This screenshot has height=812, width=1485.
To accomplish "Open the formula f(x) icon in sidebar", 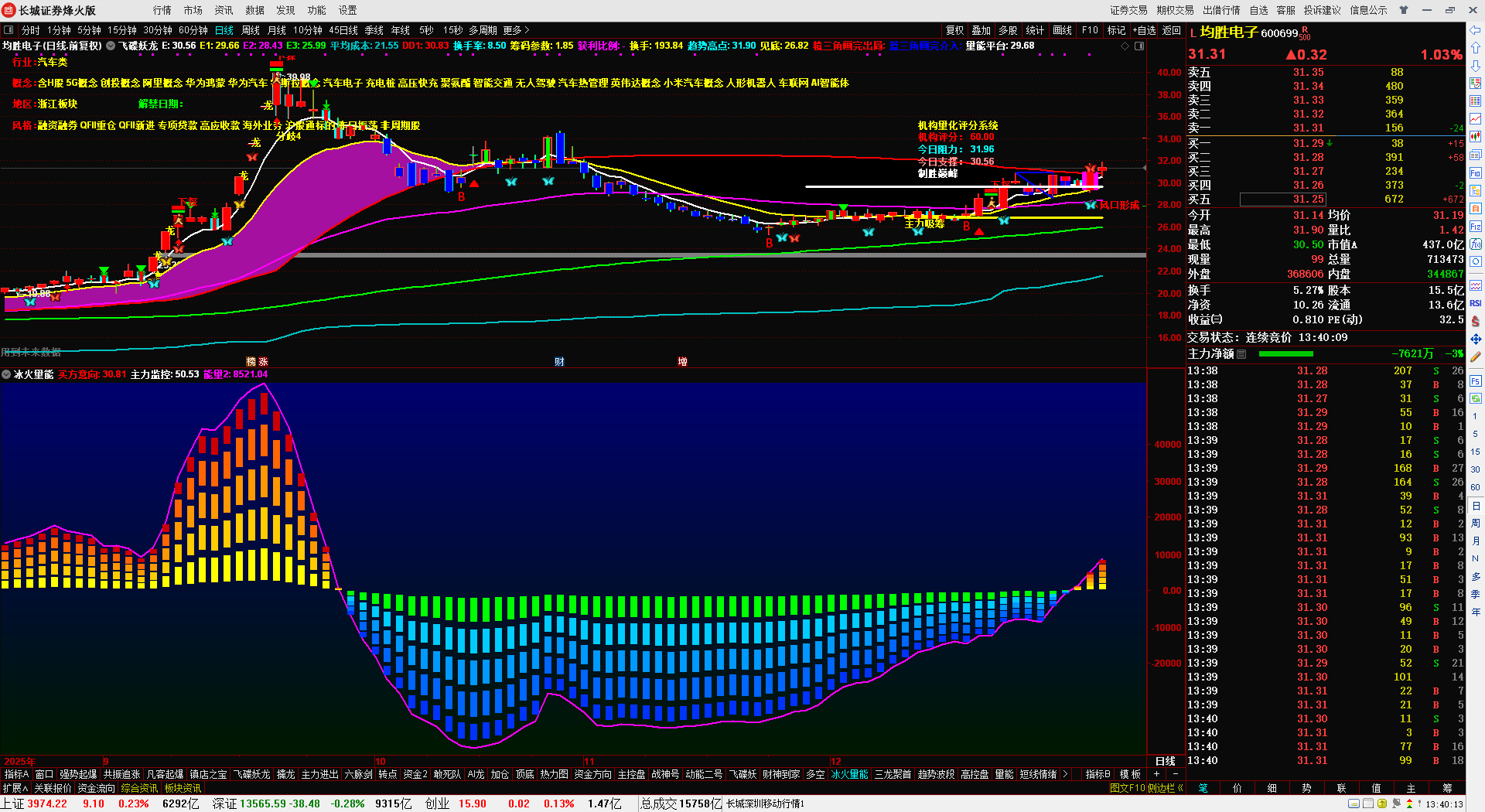I will 1476,244.
